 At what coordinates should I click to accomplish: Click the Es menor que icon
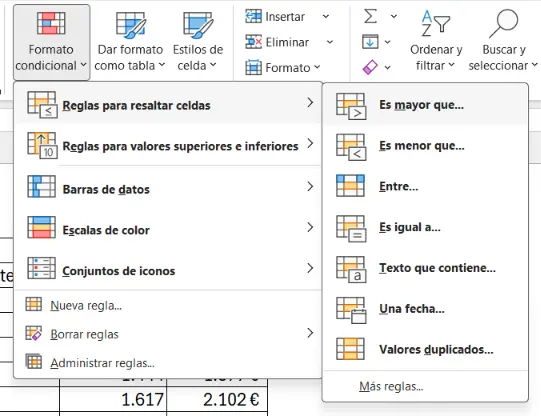pyautogui.click(x=351, y=147)
